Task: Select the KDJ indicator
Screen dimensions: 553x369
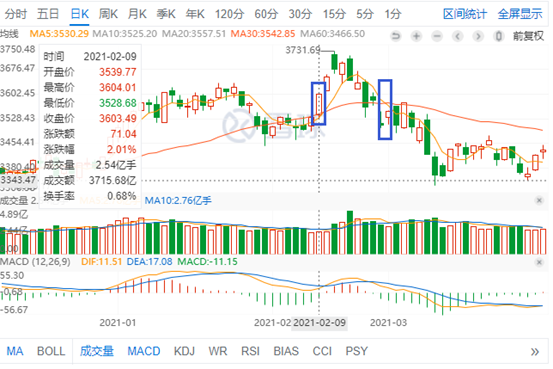Action: (184, 351)
